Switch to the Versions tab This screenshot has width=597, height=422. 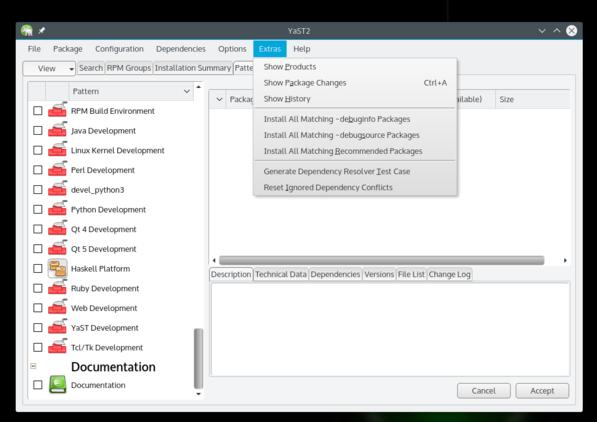pos(379,274)
